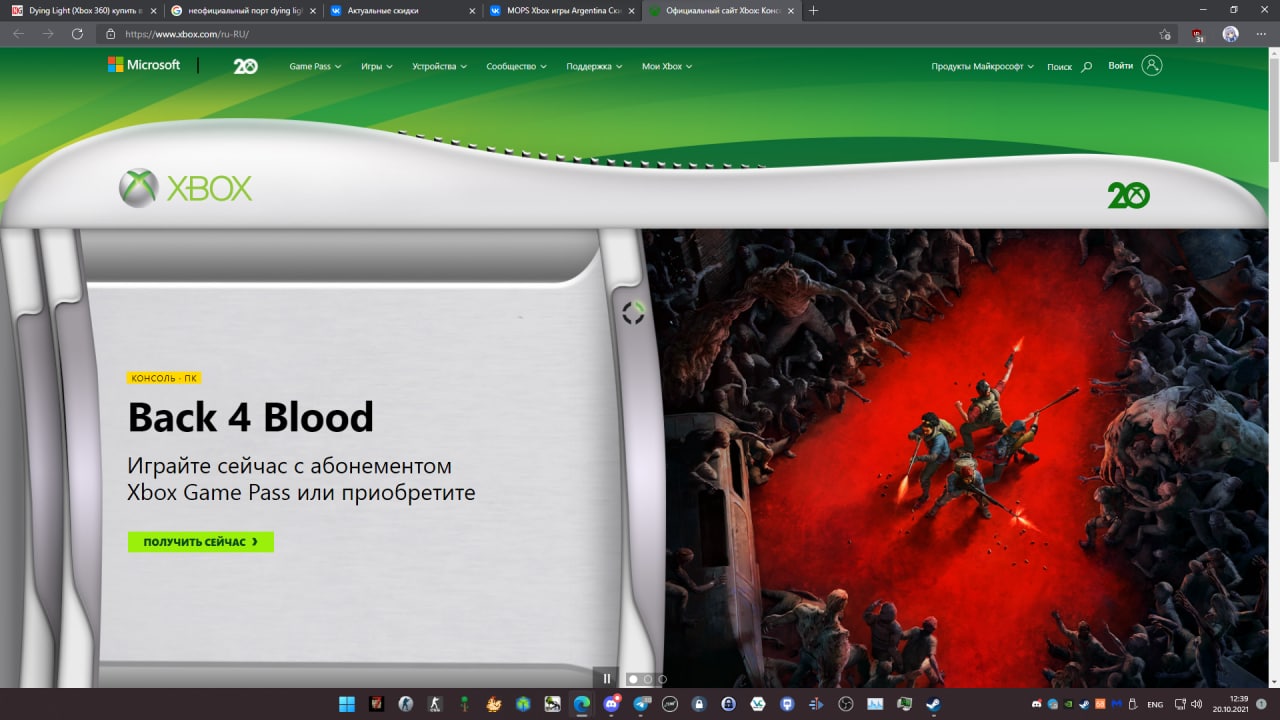Click the КОНСОЛЬ · ПК yellow label
1280x720 pixels.
(165, 378)
